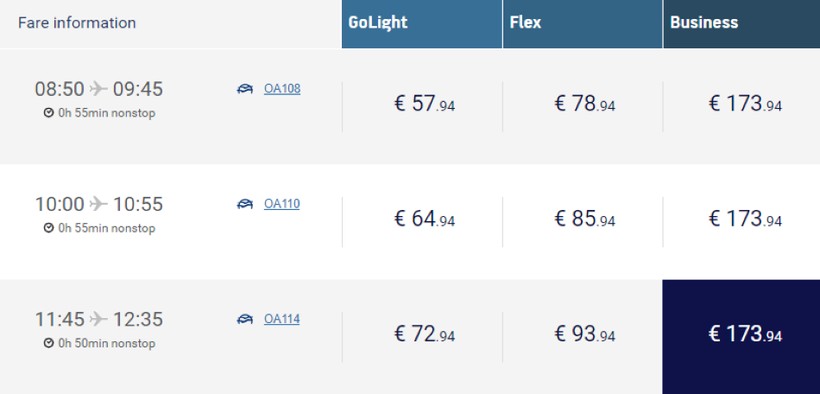
Task: Open flight details link OA110
Action: point(282,204)
